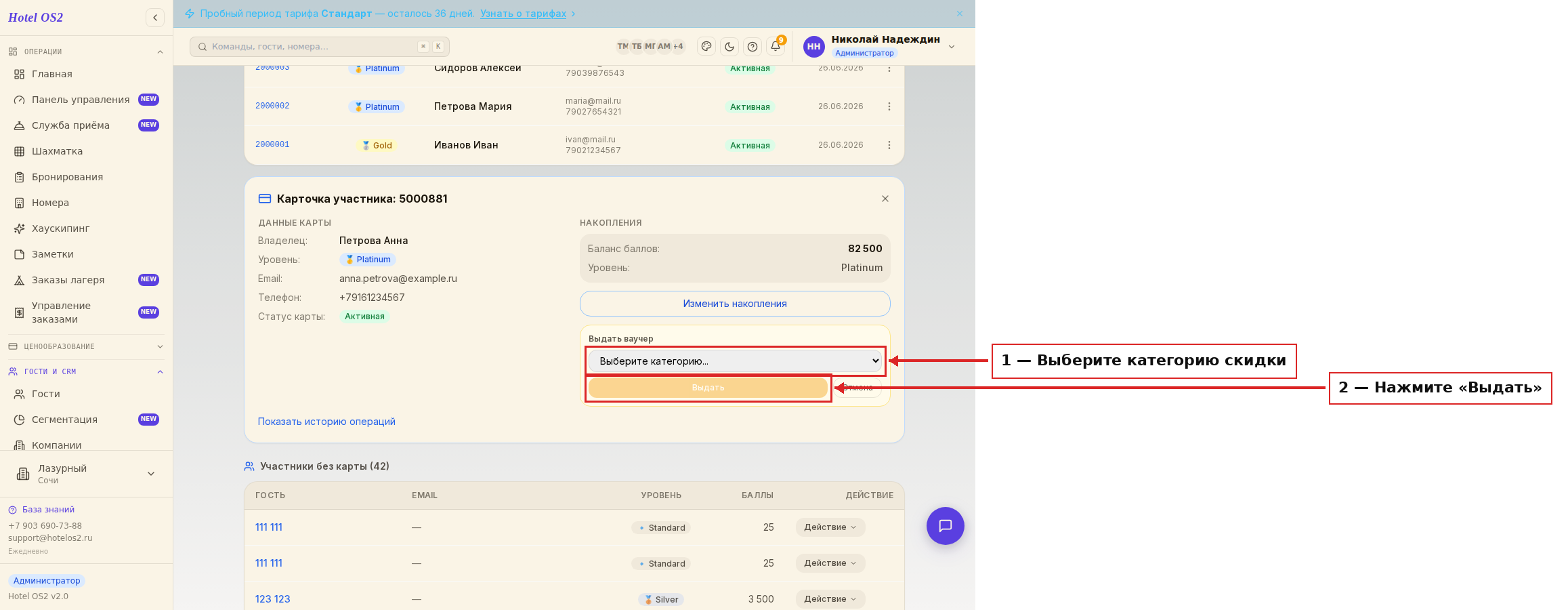Open Сегментация page
Viewport: 1568px width, 610px height.
click(86, 420)
